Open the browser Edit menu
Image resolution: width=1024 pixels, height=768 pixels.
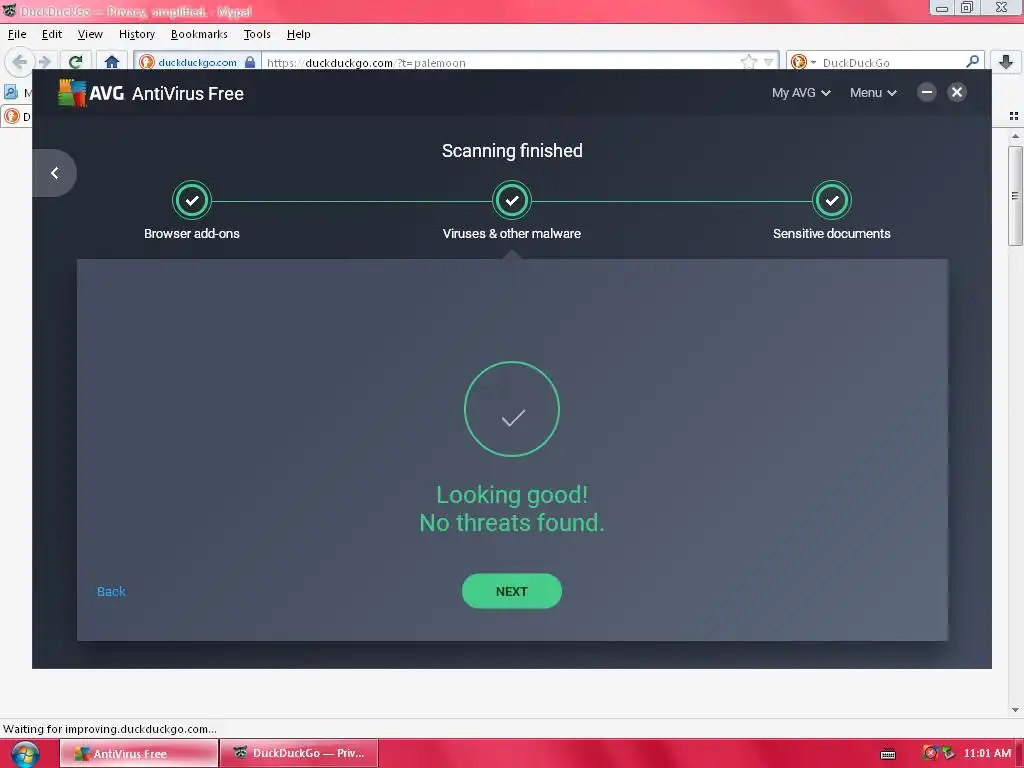pyautogui.click(x=52, y=34)
